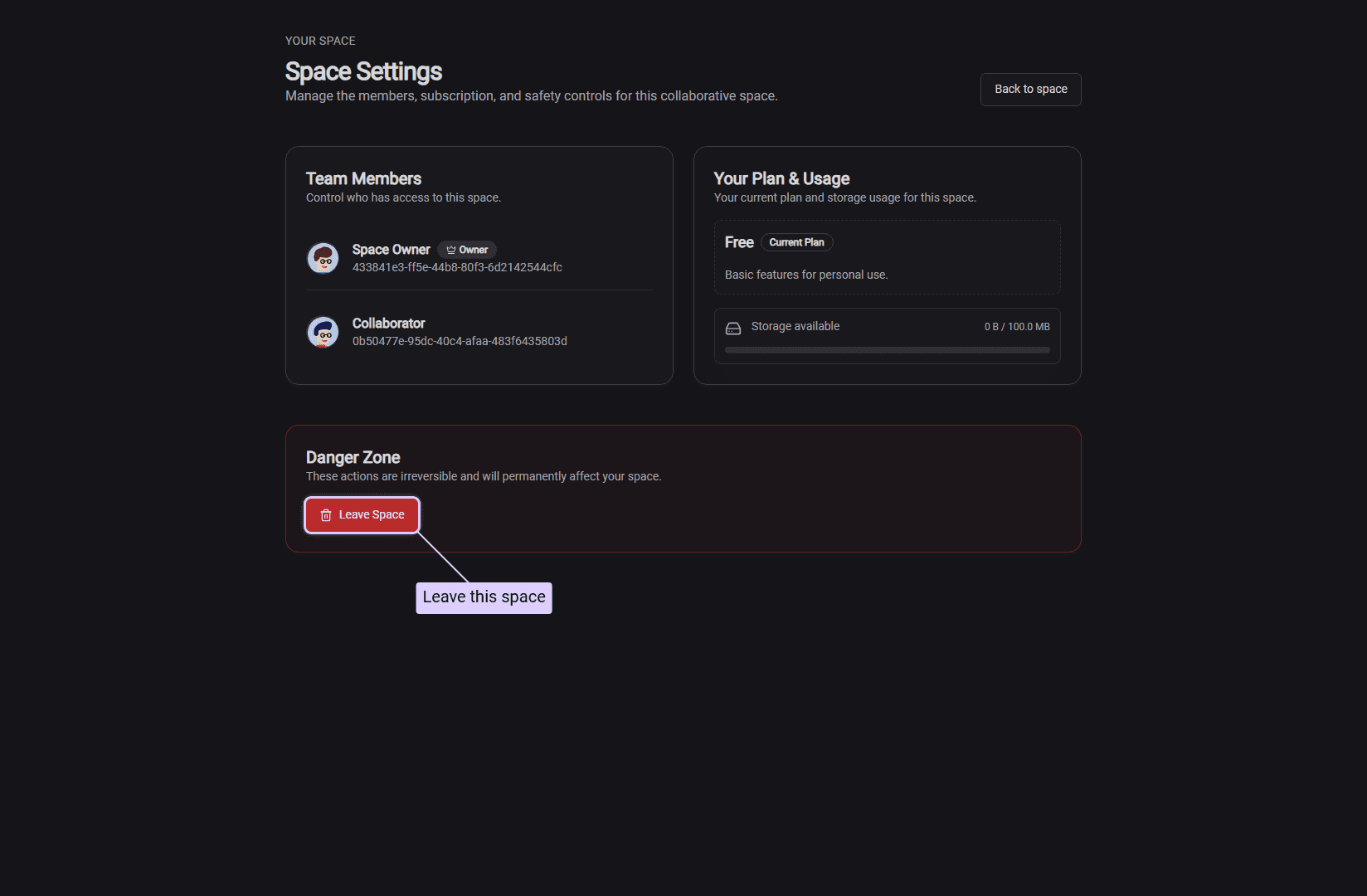Click the 0 B / 100.0 MB usage text
1367x896 pixels.
click(1017, 327)
